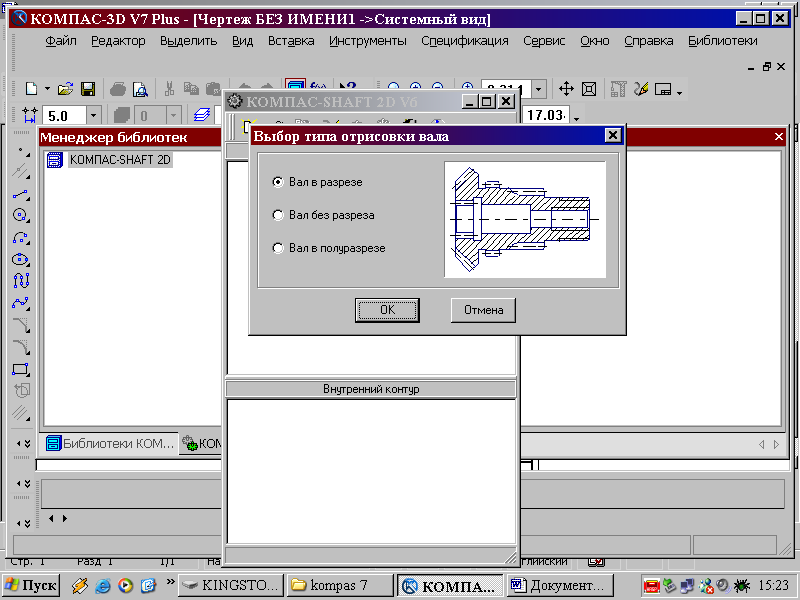Open the new-document type dropdown arrow
This screenshot has width=800, height=600.
pyautogui.click(x=47, y=89)
